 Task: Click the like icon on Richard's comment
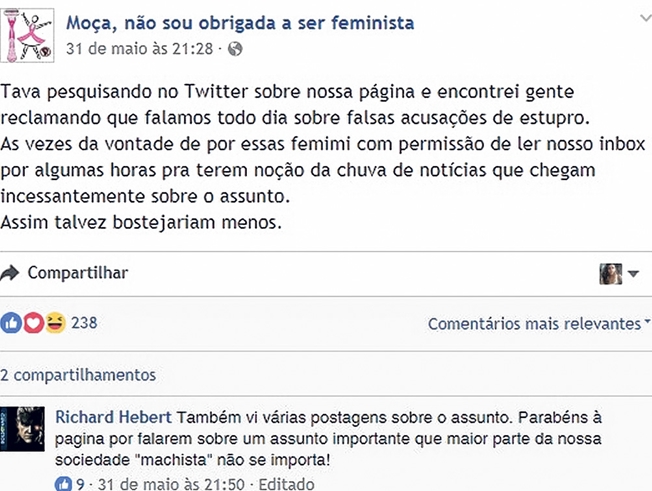point(65,483)
